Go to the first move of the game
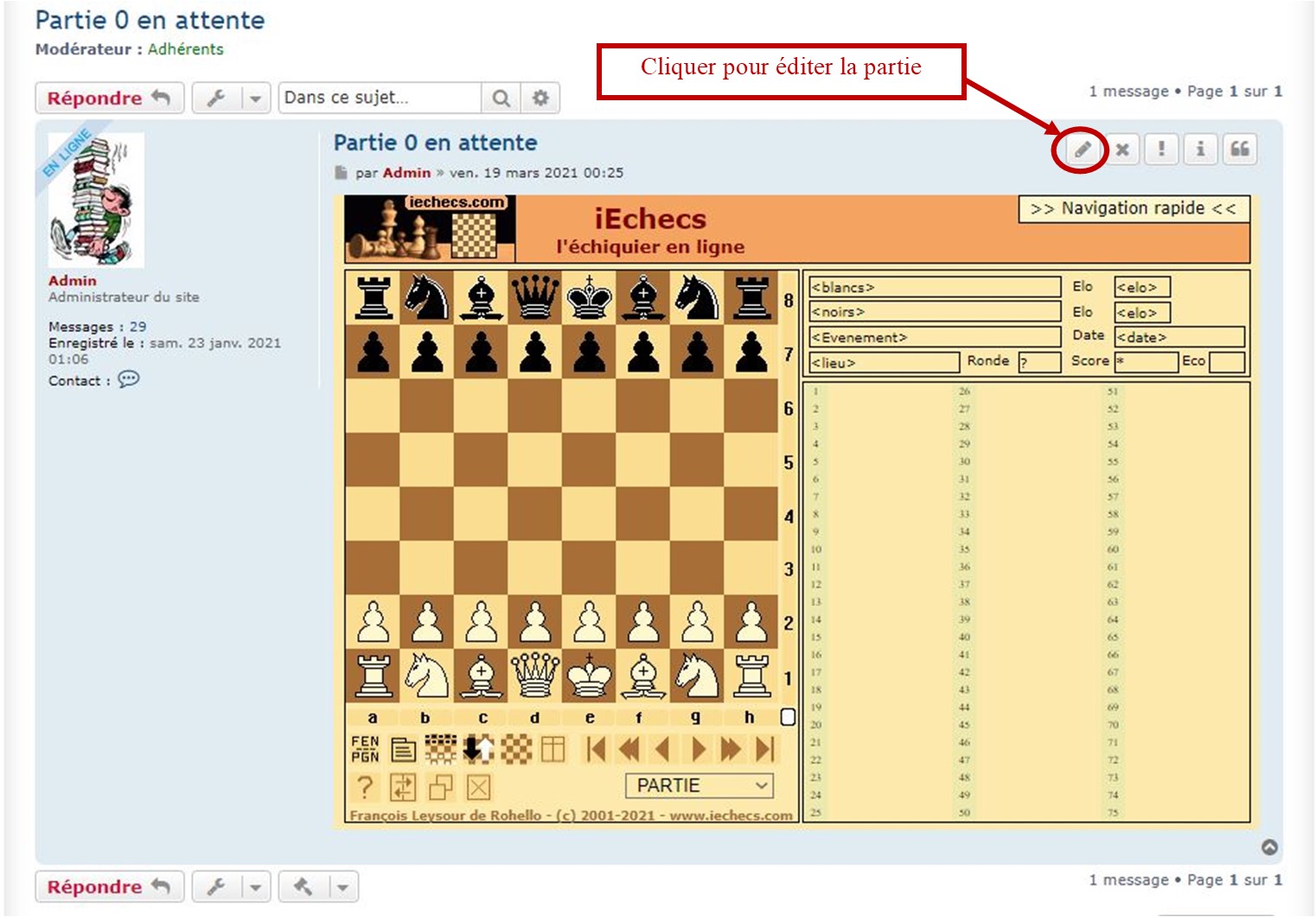This screenshot has width=1316, height=917. (595, 748)
